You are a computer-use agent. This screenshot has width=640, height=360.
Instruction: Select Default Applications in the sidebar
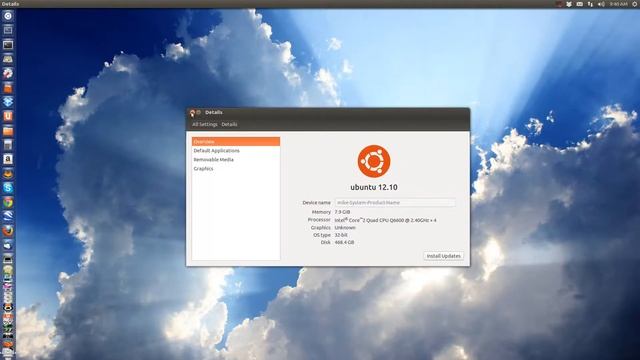pos(236,151)
